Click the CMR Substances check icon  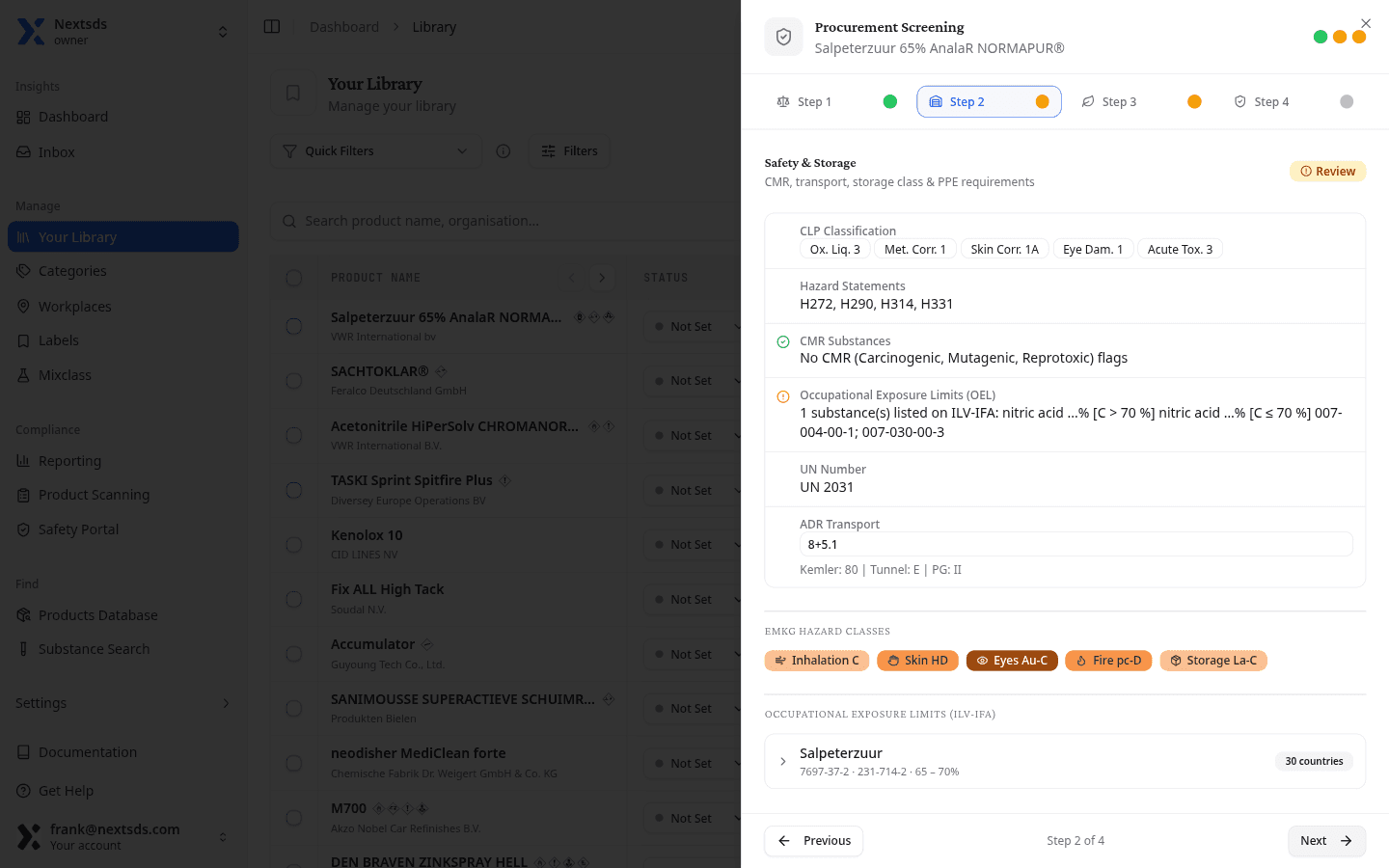pos(783,341)
